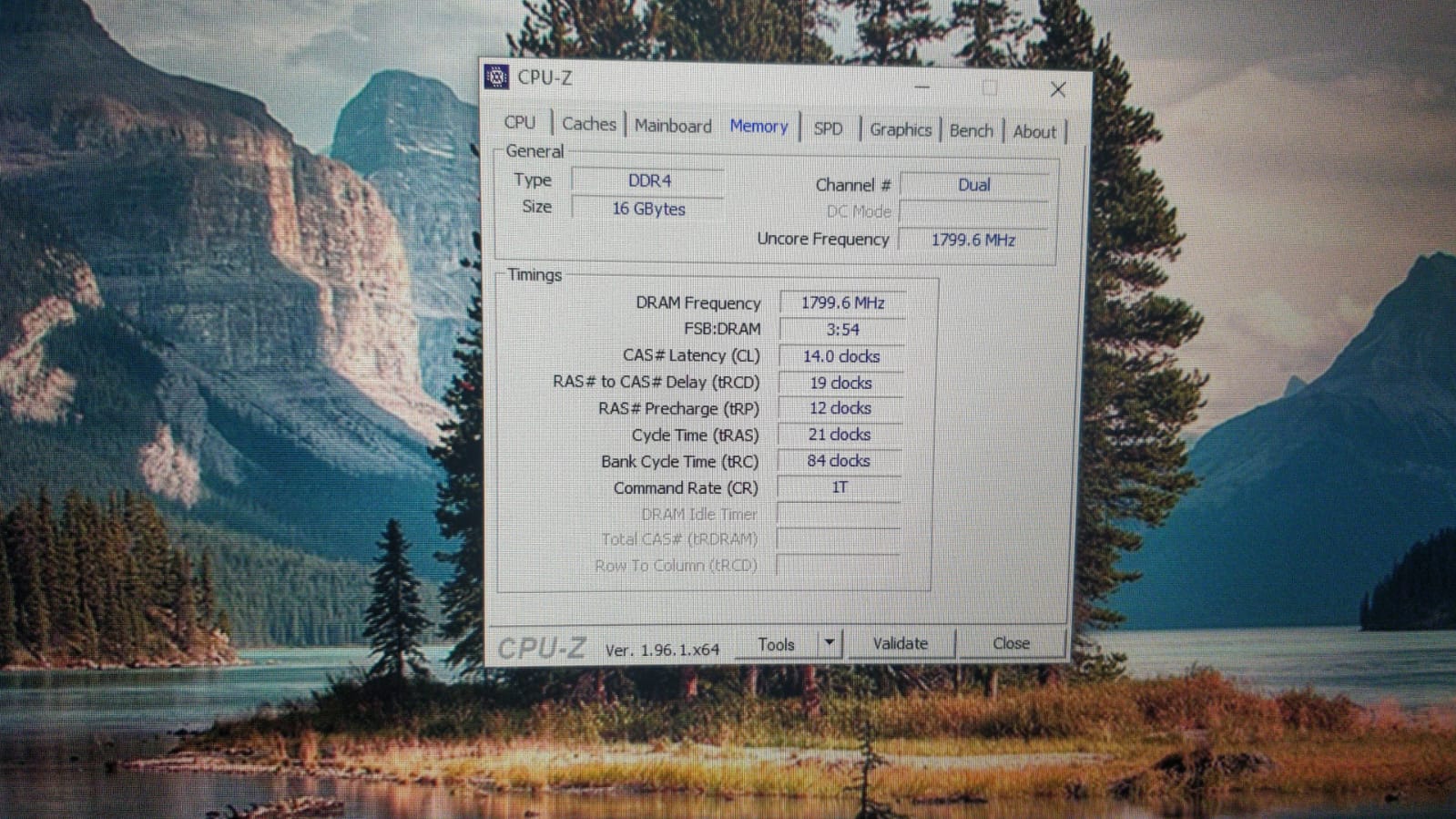Click the 'Ver. 1.96.1.x64' version text
The width and height of the screenshot is (1456, 819).
pos(662,650)
